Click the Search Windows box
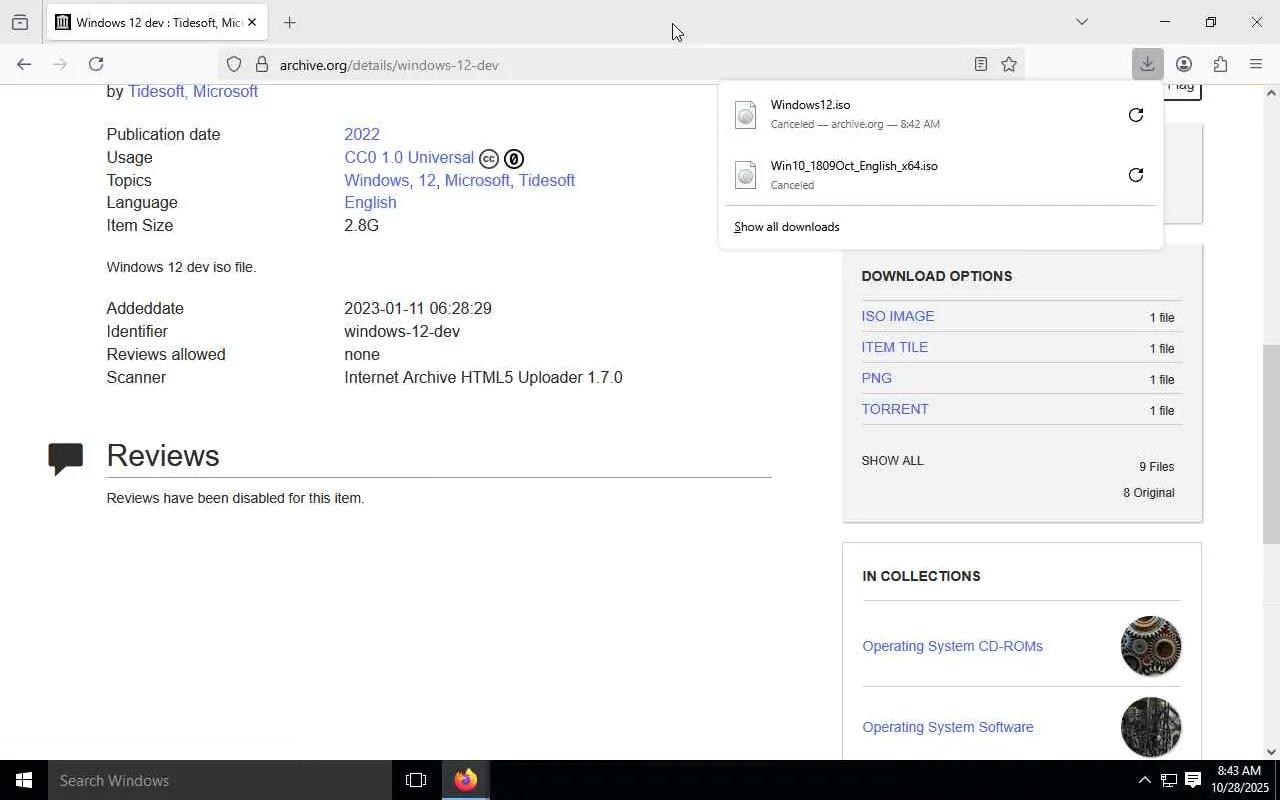The image size is (1280, 800). point(220,780)
